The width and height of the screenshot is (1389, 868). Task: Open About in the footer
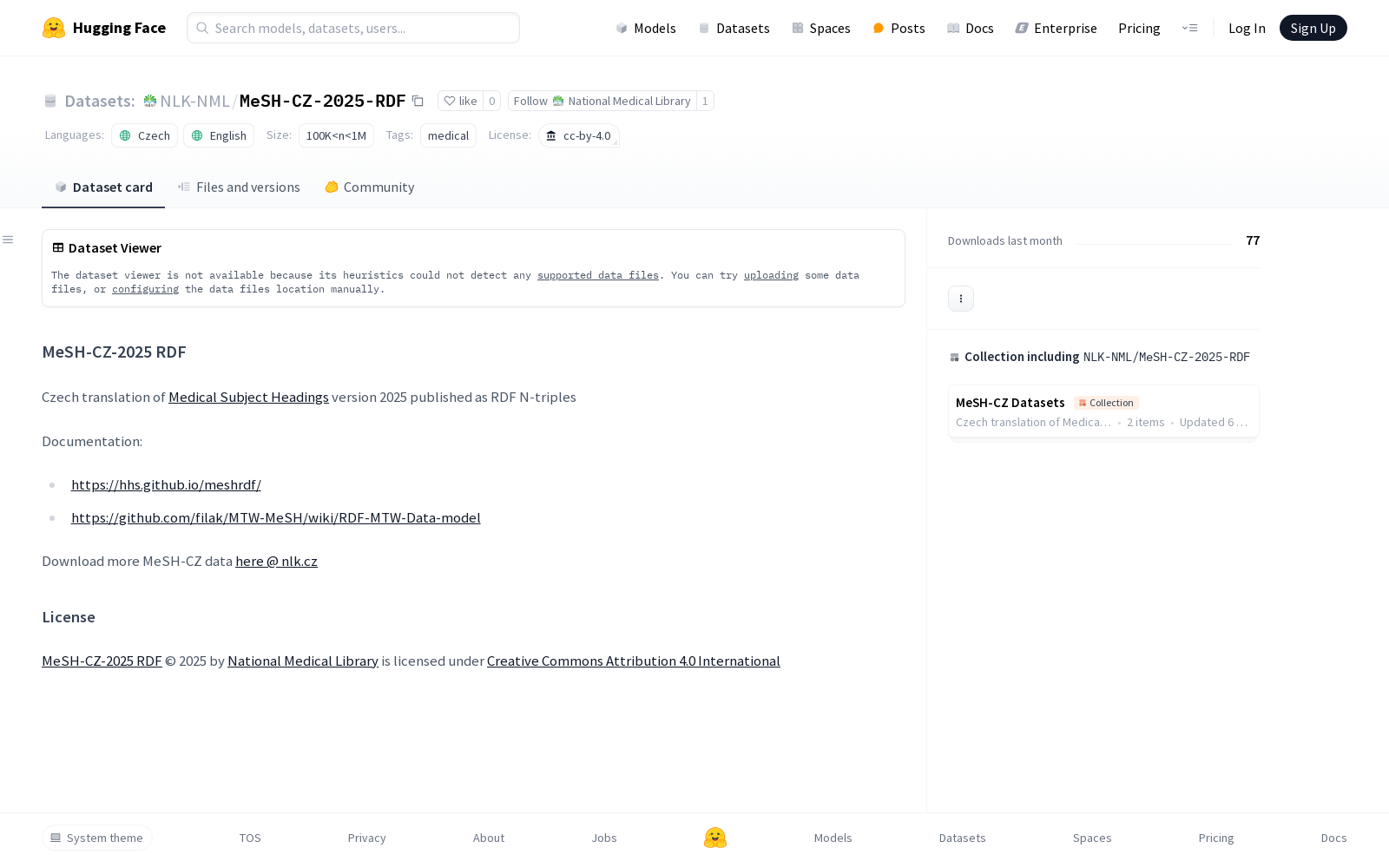(489, 838)
